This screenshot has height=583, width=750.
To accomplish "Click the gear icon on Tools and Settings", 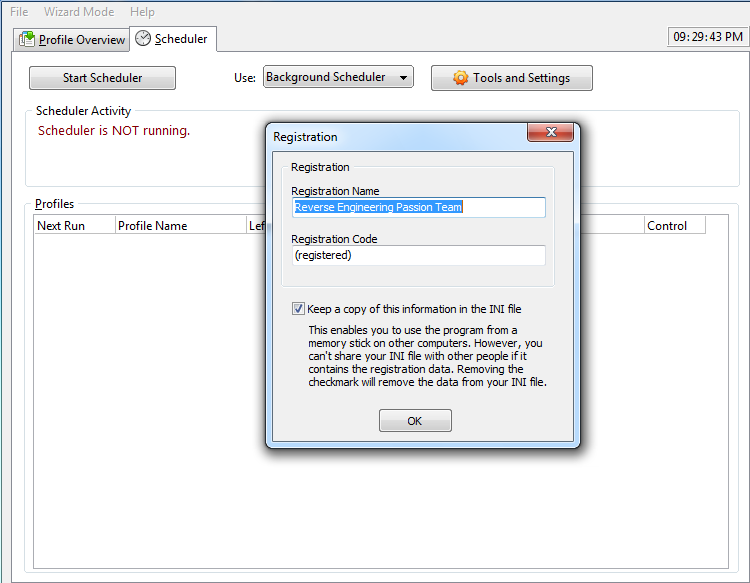I will coord(461,78).
